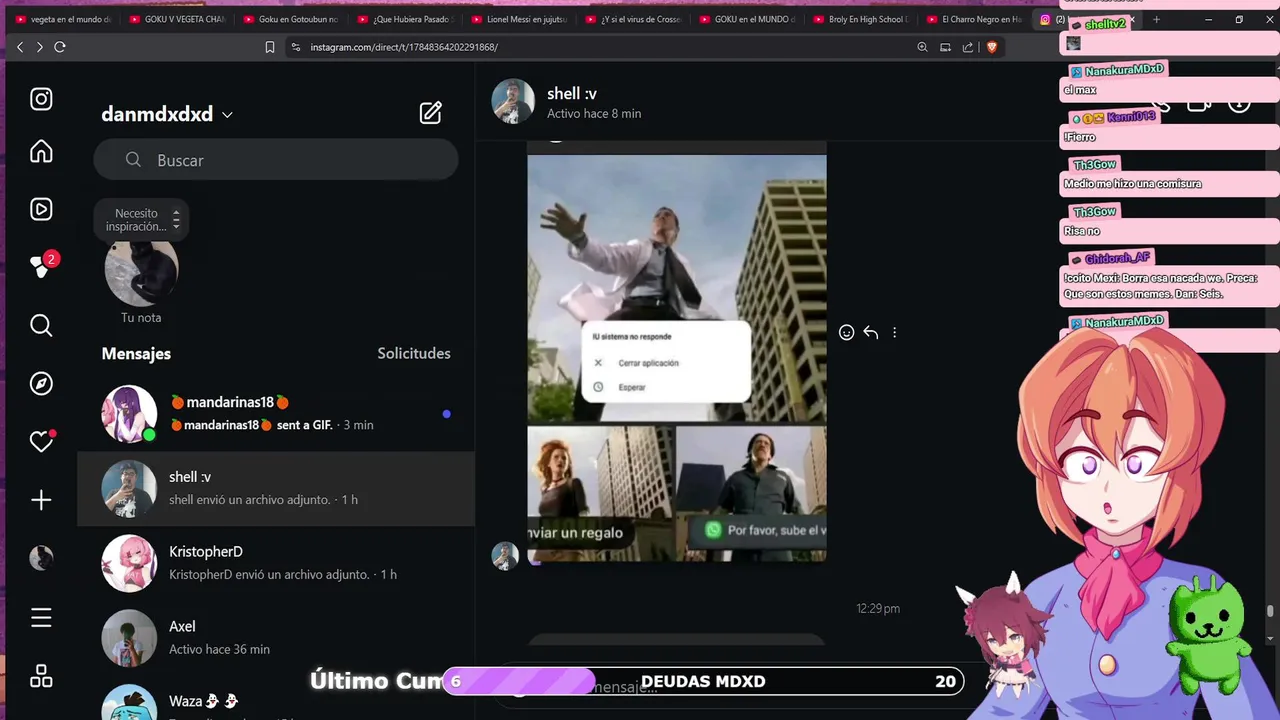Switch to 'vegeta en el mundo' tab
This screenshot has height=720, width=1280.
tap(62, 19)
